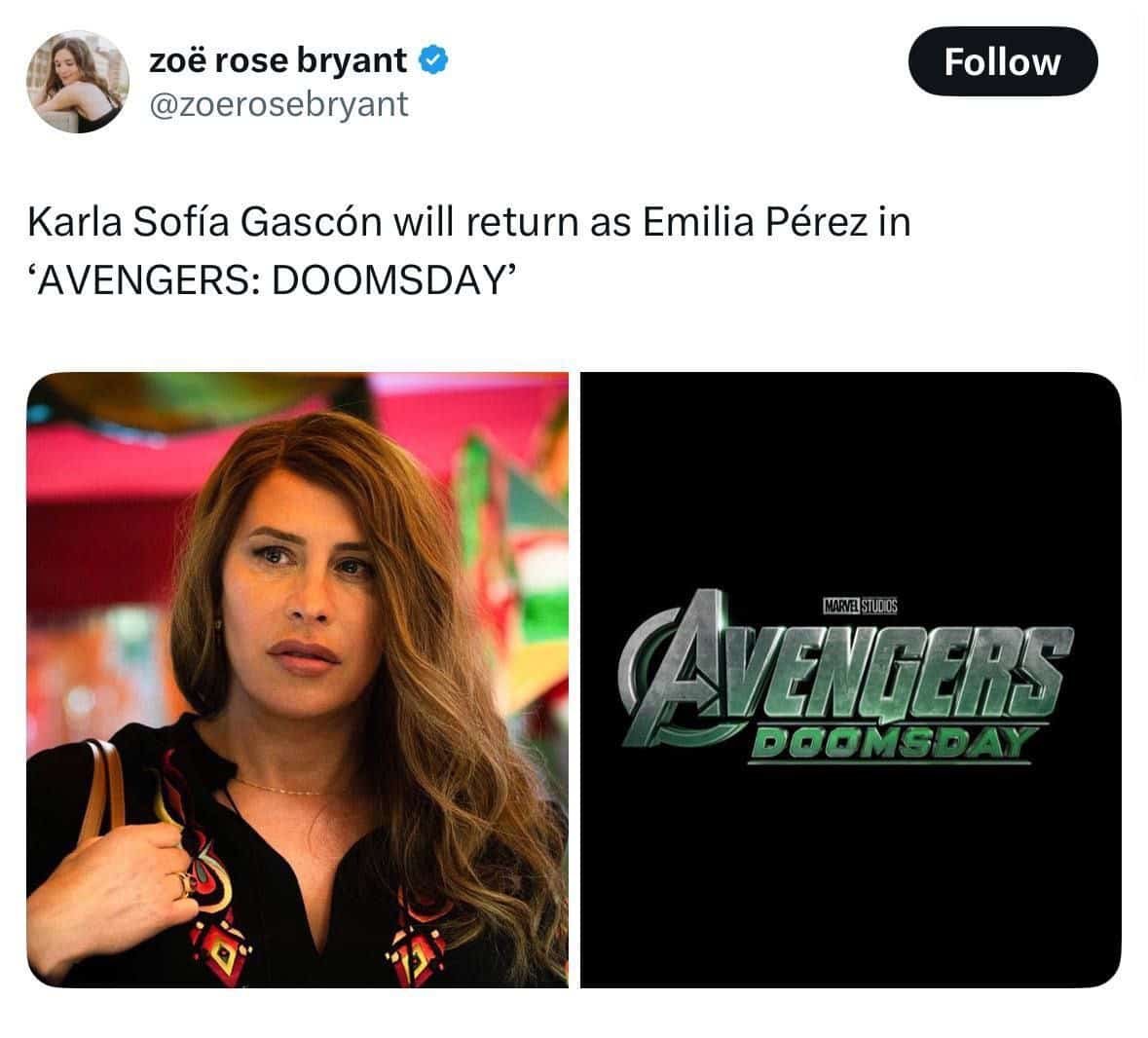Click the words Emilia Pérez in the tweet
The width and height of the screenshot is (1148, 1038).
tap(755, 222)
